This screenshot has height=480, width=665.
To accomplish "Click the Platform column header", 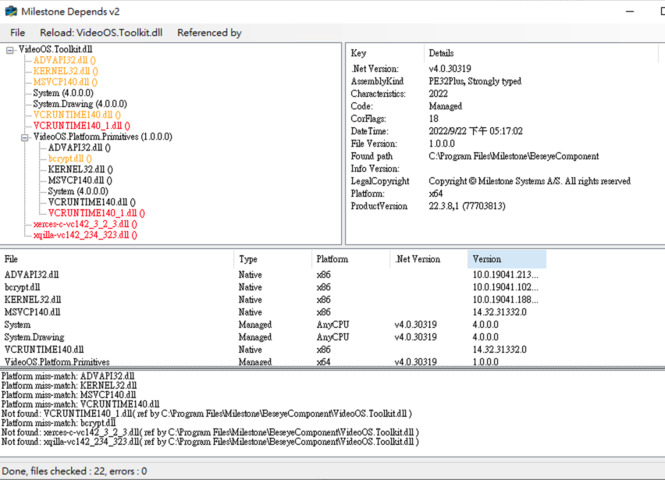I will pos(350,259).
